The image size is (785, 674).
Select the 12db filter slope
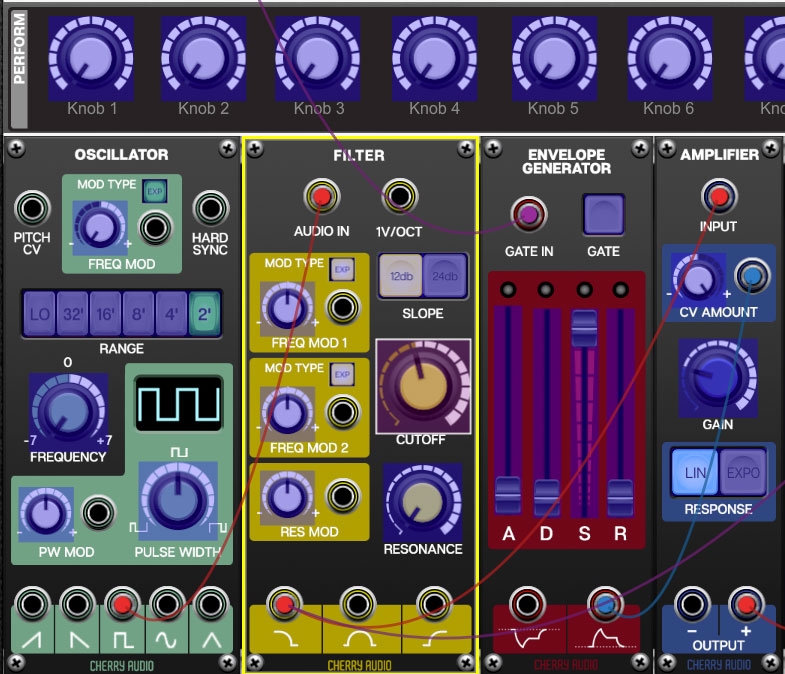pyautogui.click(x=401, y=276)
